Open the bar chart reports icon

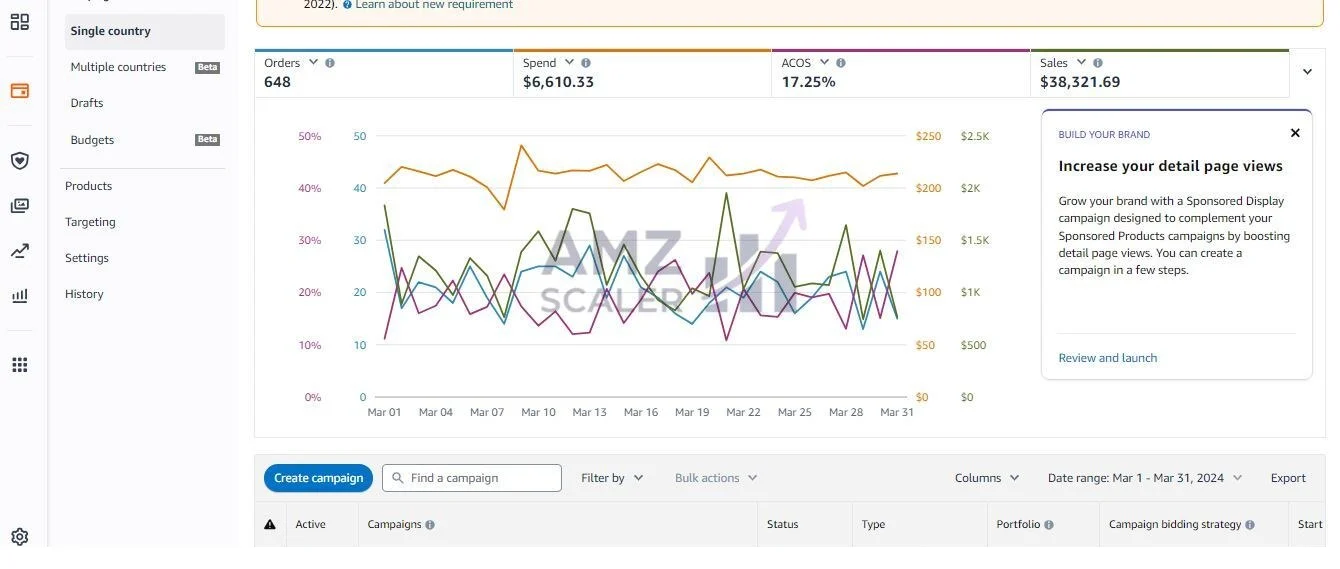[20, 295]
